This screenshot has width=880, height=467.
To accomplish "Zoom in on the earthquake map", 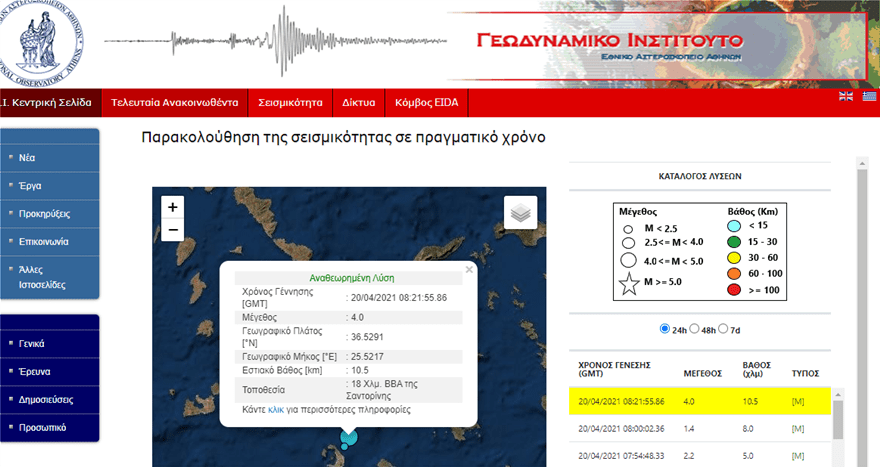I will [173, 207].
